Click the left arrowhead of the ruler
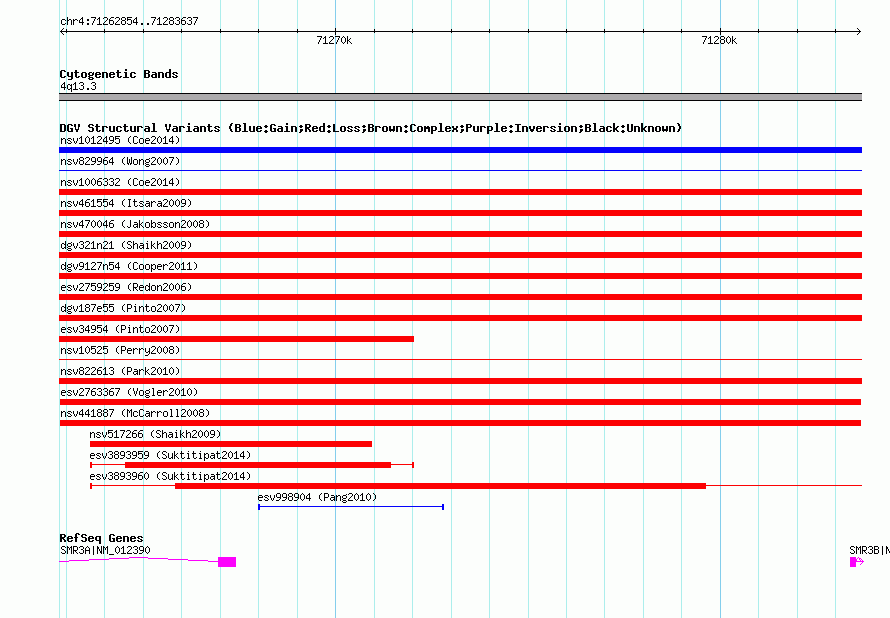This screenshot has width=890, height=618. point(63,31)
